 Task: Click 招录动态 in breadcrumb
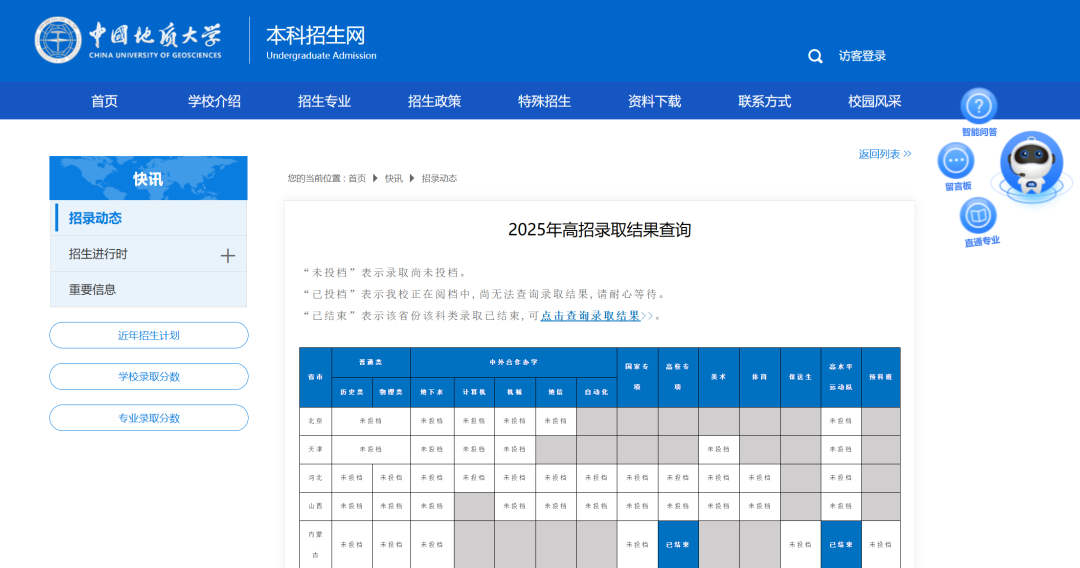click(x=439, y=178)
